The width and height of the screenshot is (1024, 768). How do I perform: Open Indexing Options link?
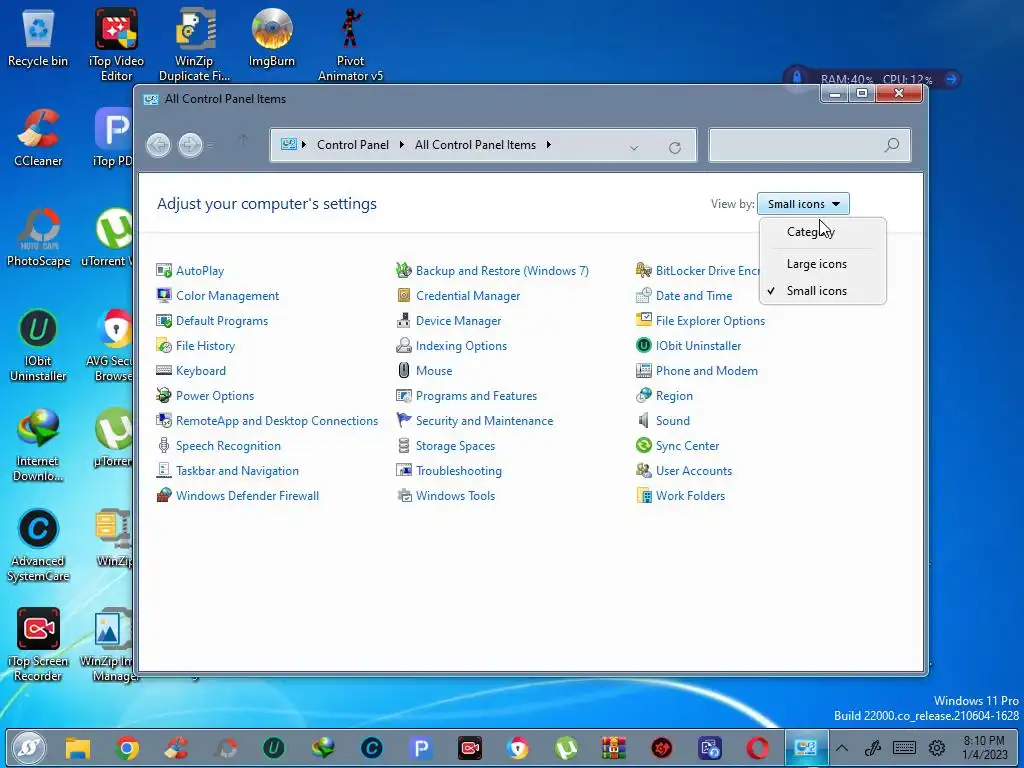click(x=461, y=345)
